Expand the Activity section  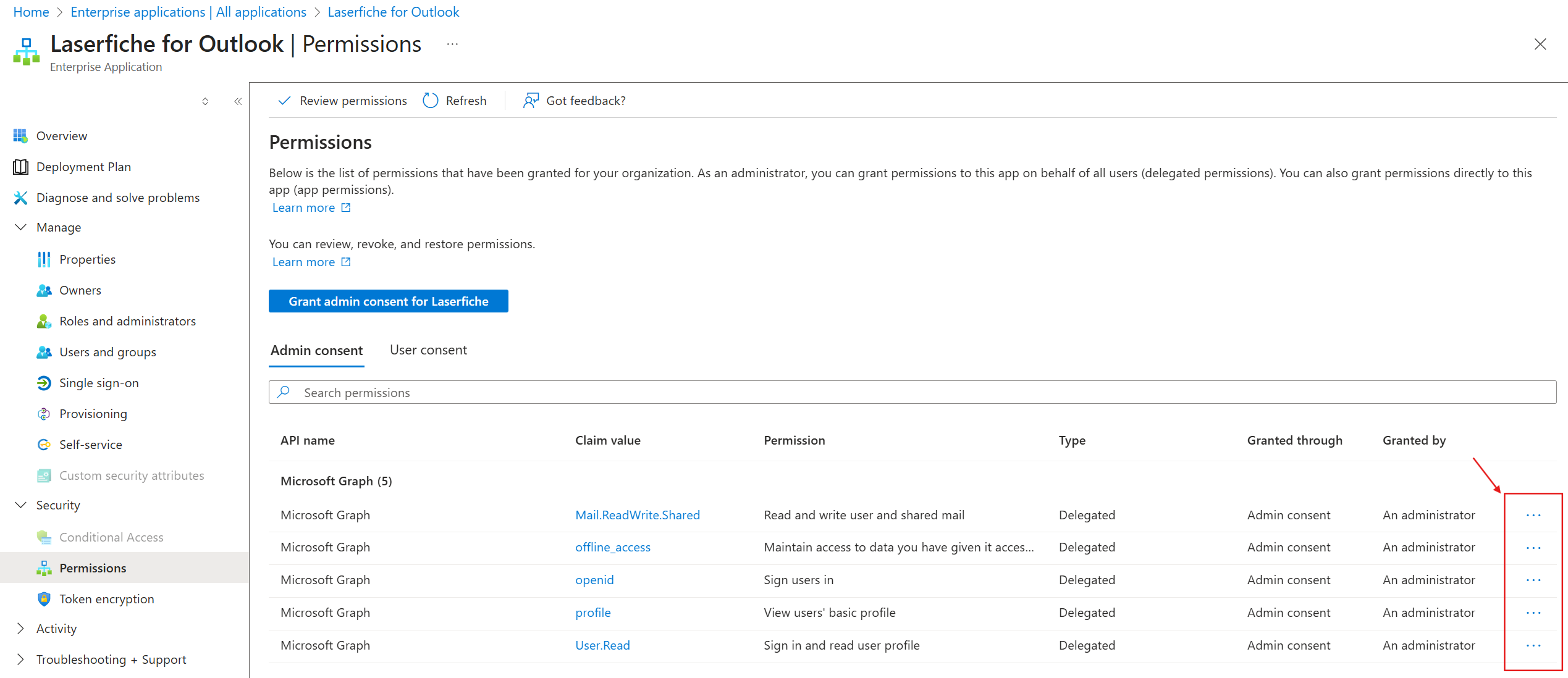(x=20, y=629)
